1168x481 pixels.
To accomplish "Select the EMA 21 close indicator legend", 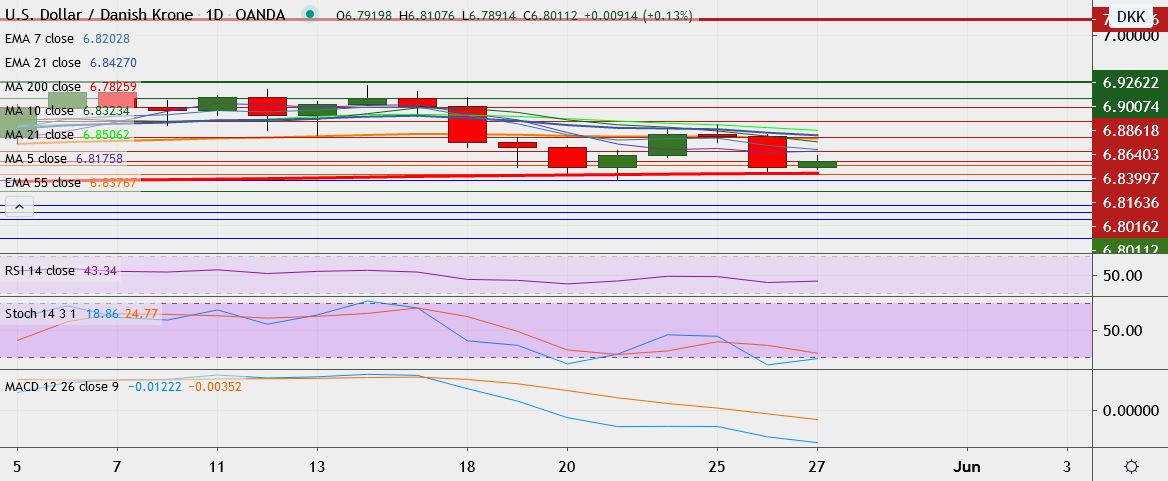I will coord(42,63).
